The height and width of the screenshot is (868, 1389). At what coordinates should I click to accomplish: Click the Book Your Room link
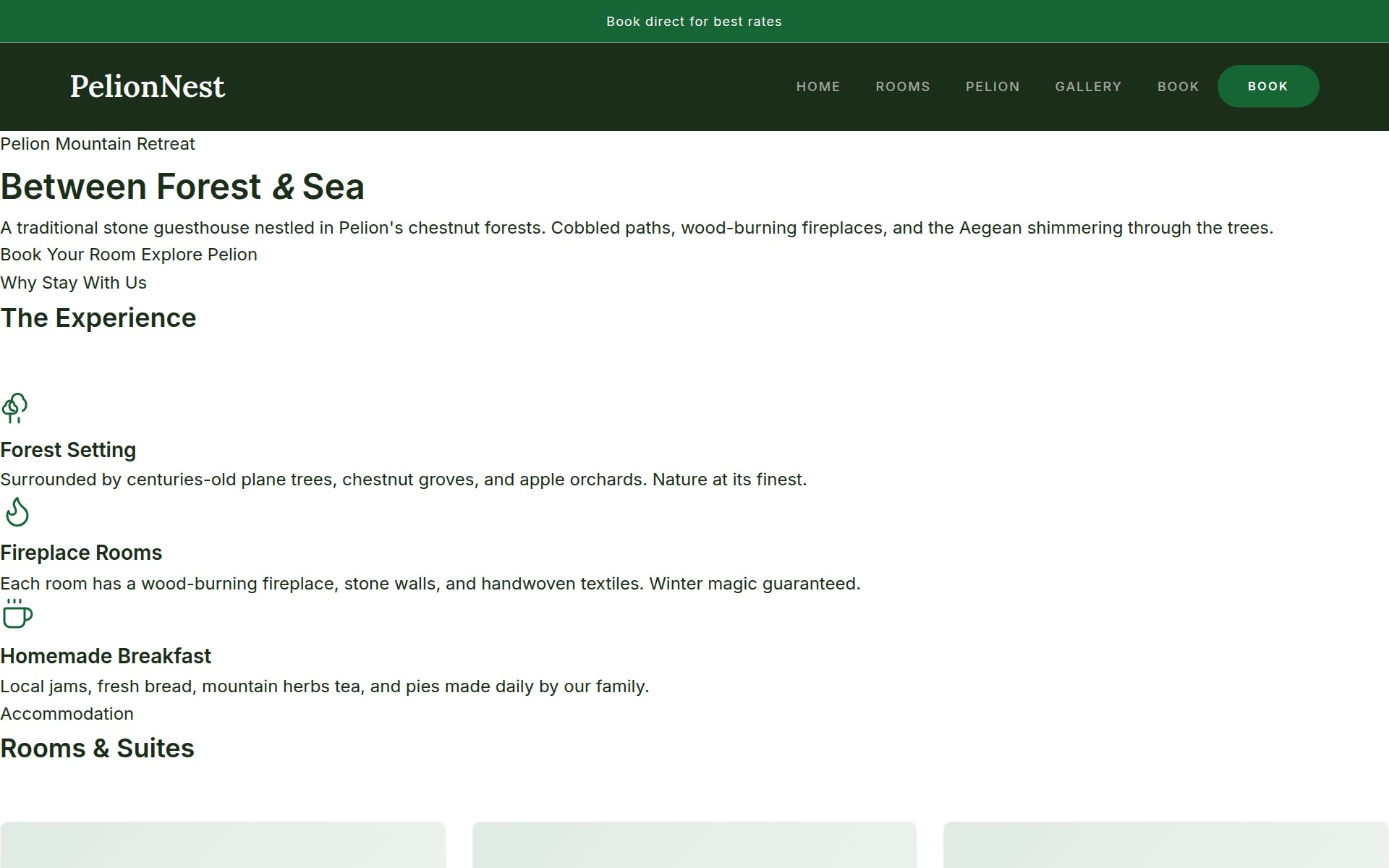click(69, 255)
